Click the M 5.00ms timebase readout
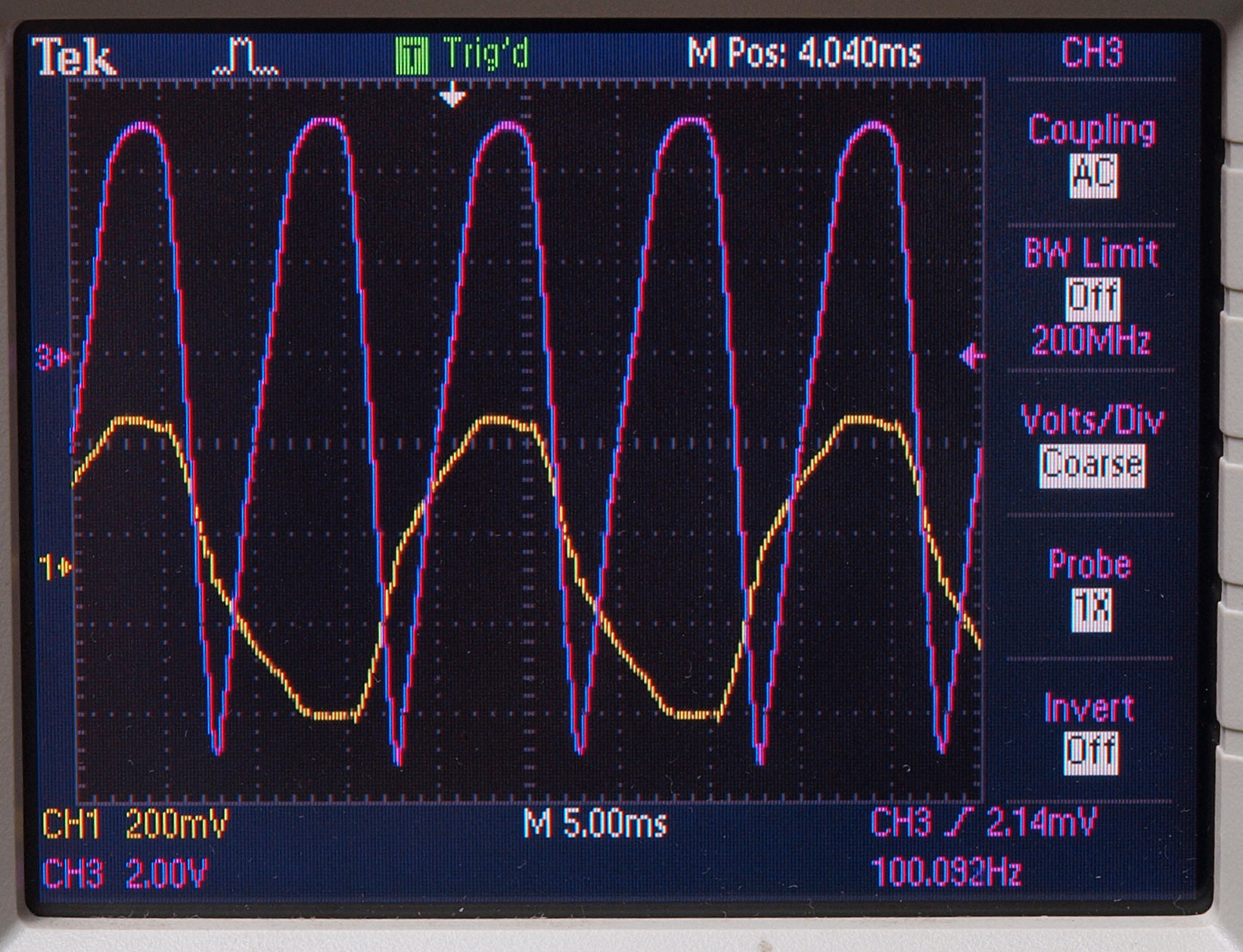Viewport: 1243px width, 952px height. coord(595,823)
